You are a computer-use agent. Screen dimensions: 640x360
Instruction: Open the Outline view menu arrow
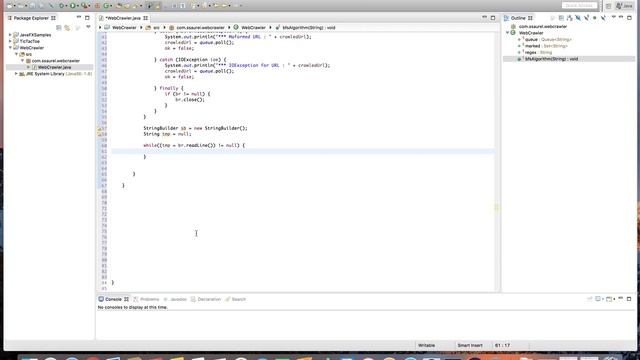[613, 18]
